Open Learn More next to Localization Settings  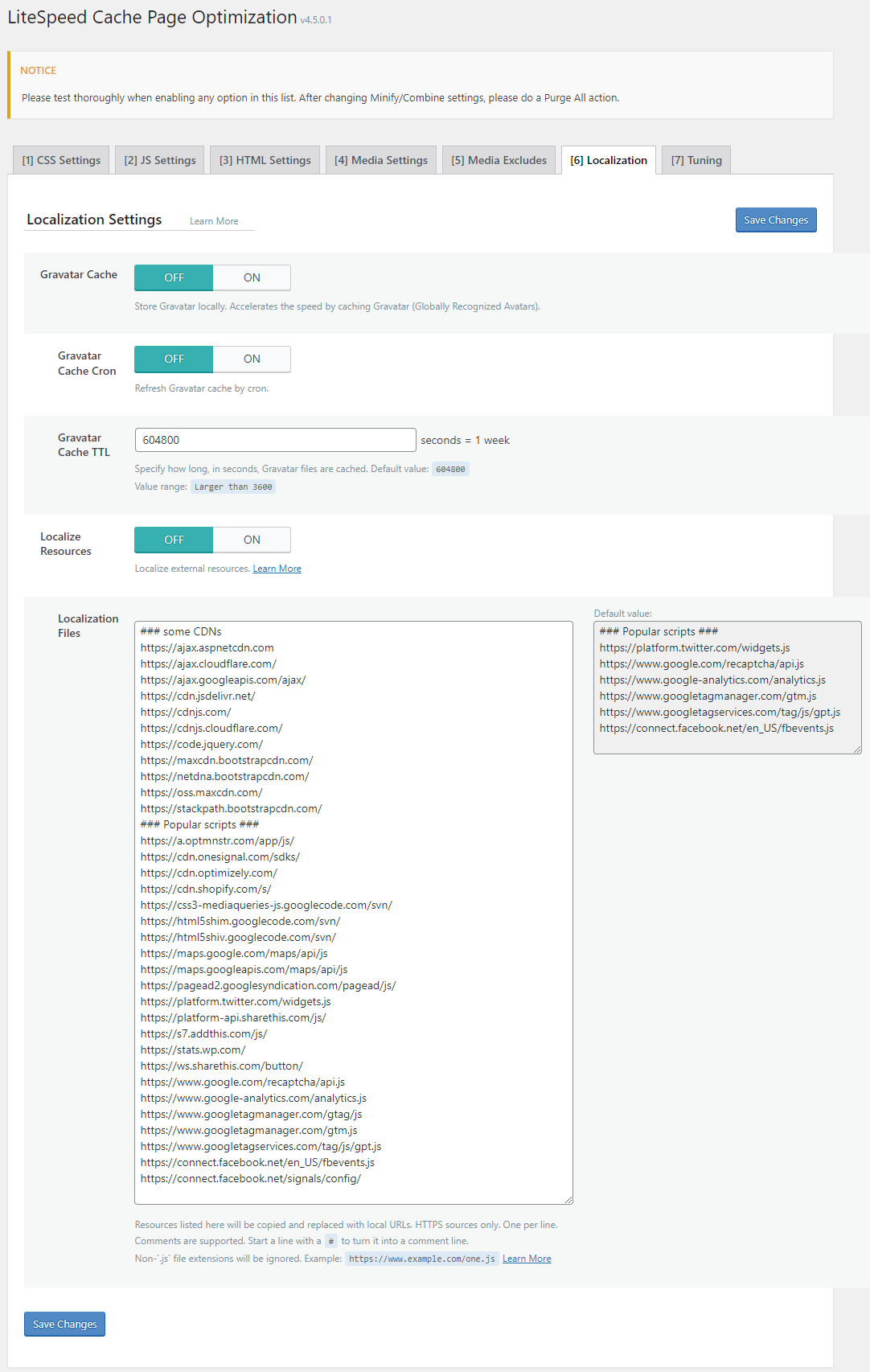(214, 221)
